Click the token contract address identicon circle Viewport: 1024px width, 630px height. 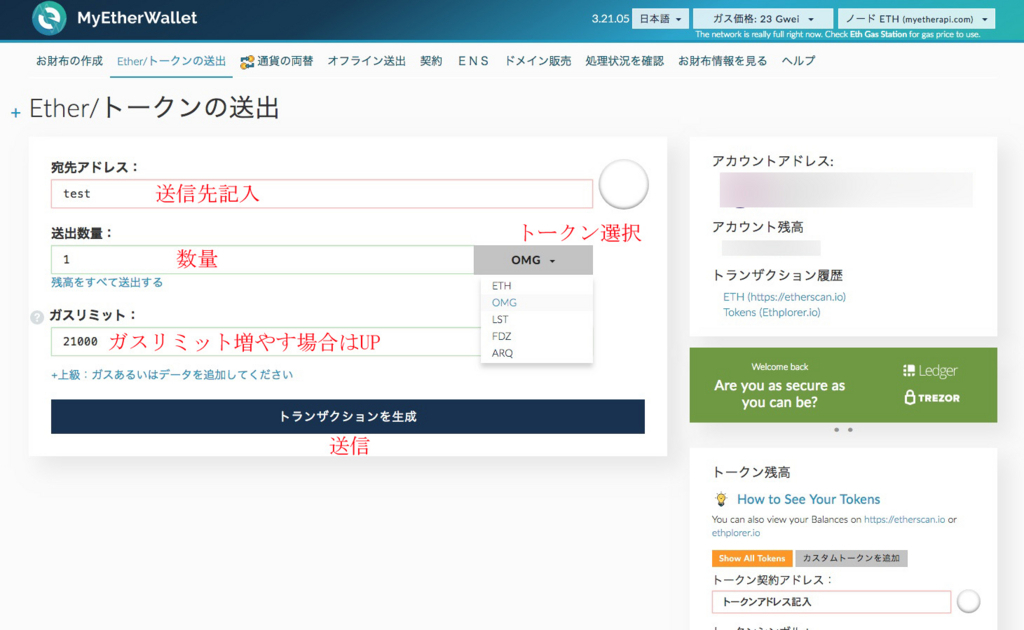point(968,601)
